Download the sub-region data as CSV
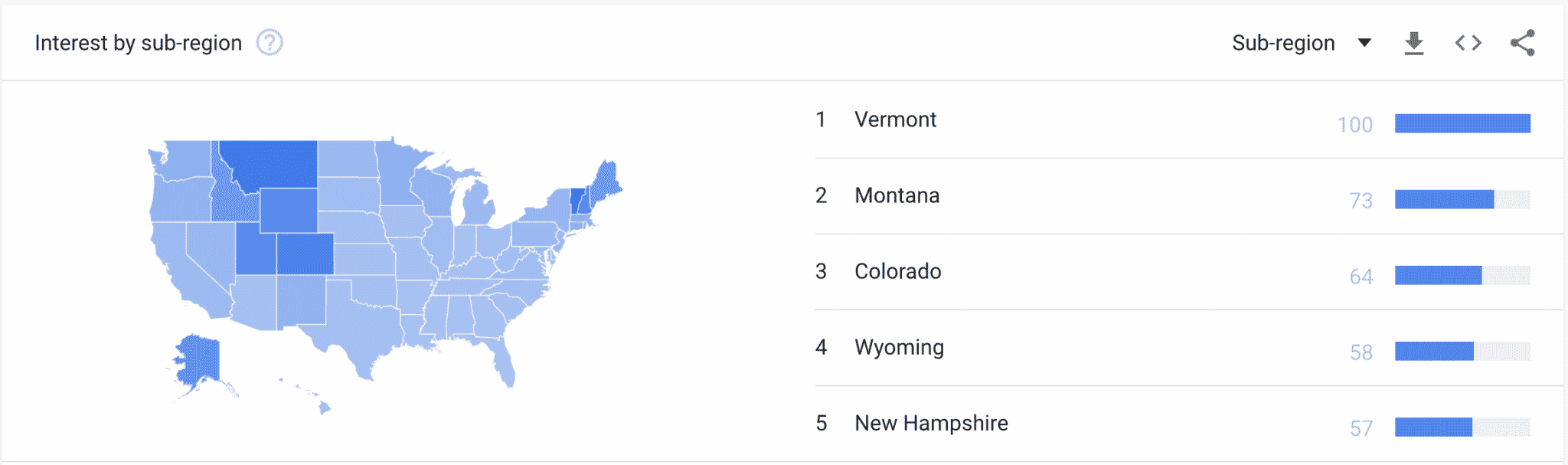The height and width of the screenshot is (465, 1568). (1414, 43)
